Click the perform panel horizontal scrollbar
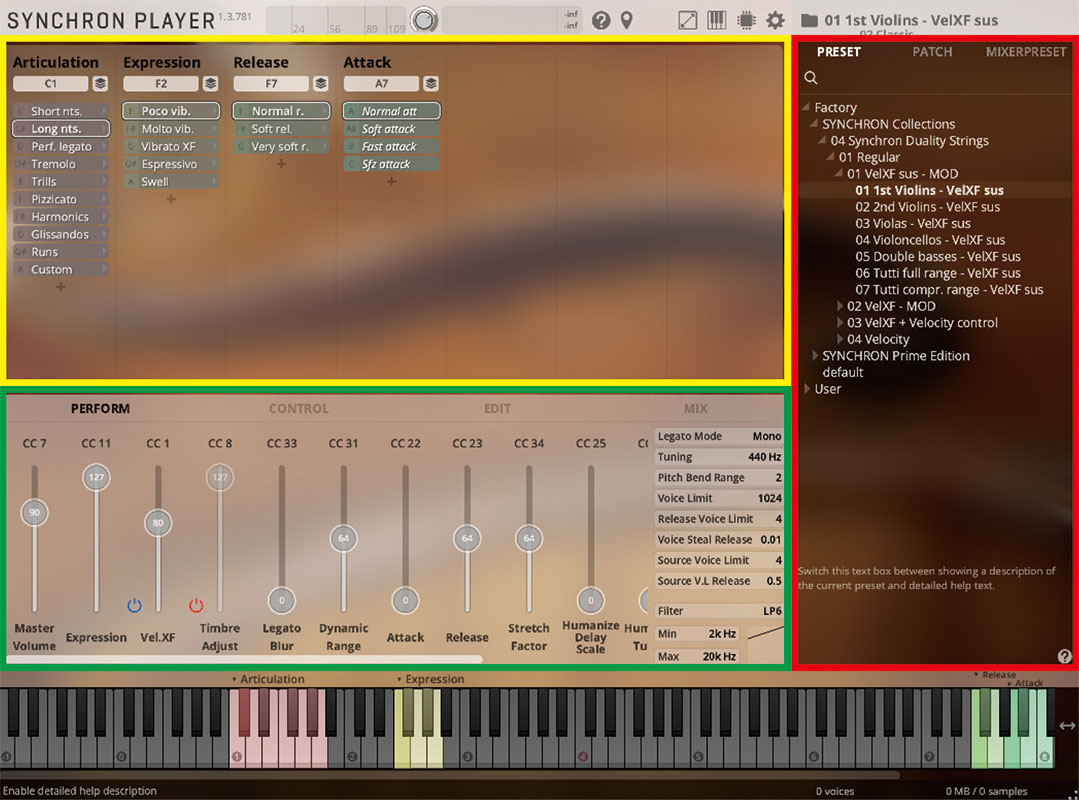The width and height of the screenshot is (1079, 800). 244,660
